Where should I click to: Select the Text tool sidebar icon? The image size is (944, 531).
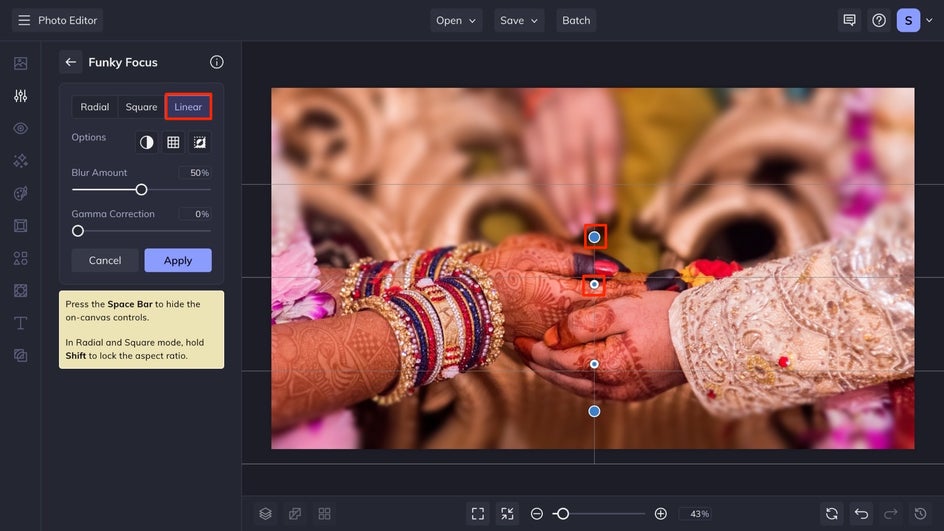[x=20, y=323]
